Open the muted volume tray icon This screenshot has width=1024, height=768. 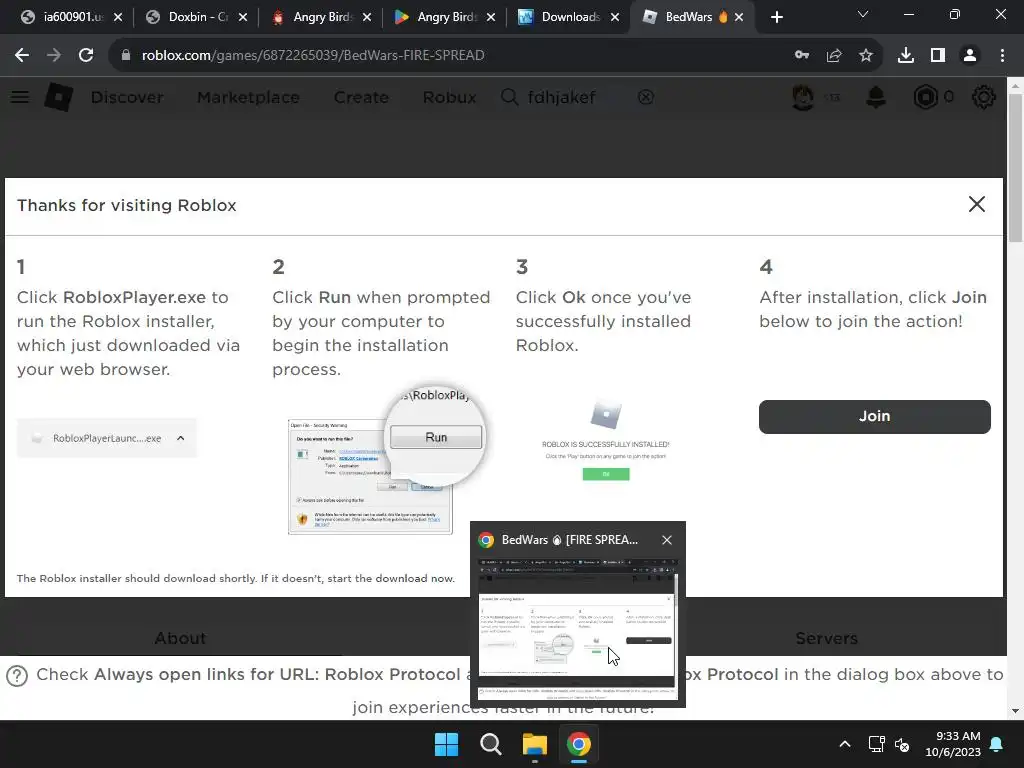902,744
